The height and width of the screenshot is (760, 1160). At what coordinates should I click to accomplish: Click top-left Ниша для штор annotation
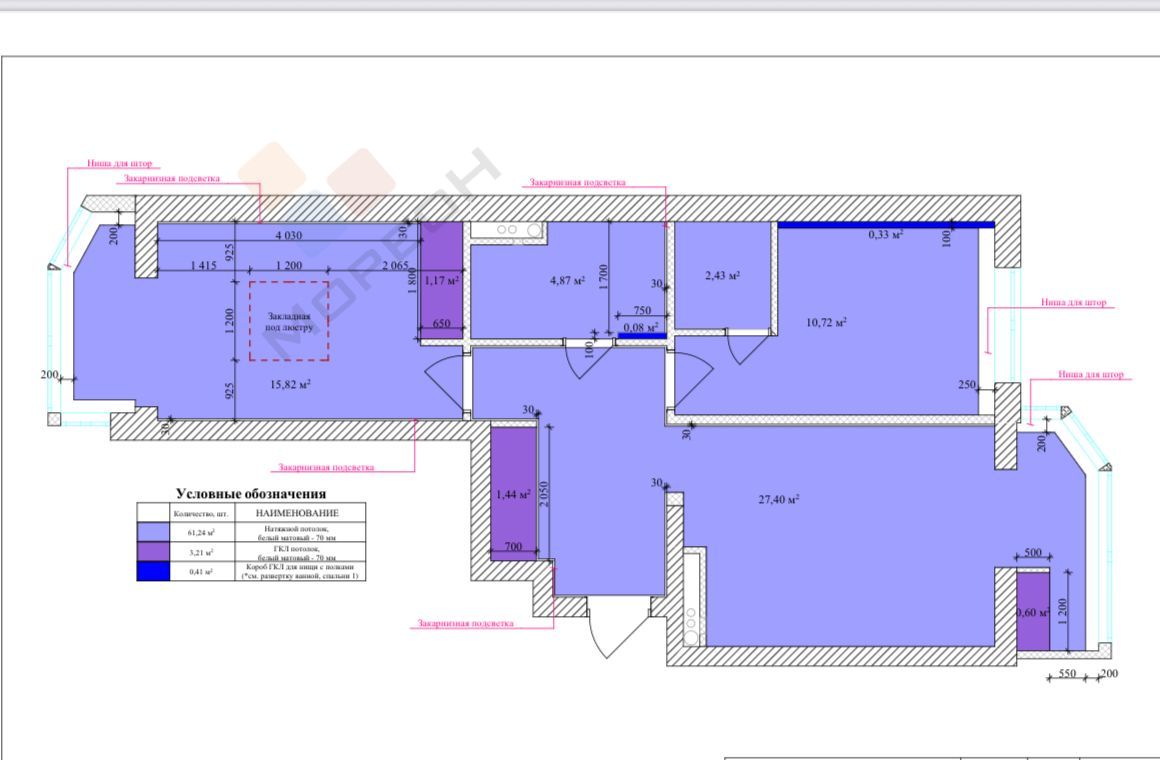[119, 164]
